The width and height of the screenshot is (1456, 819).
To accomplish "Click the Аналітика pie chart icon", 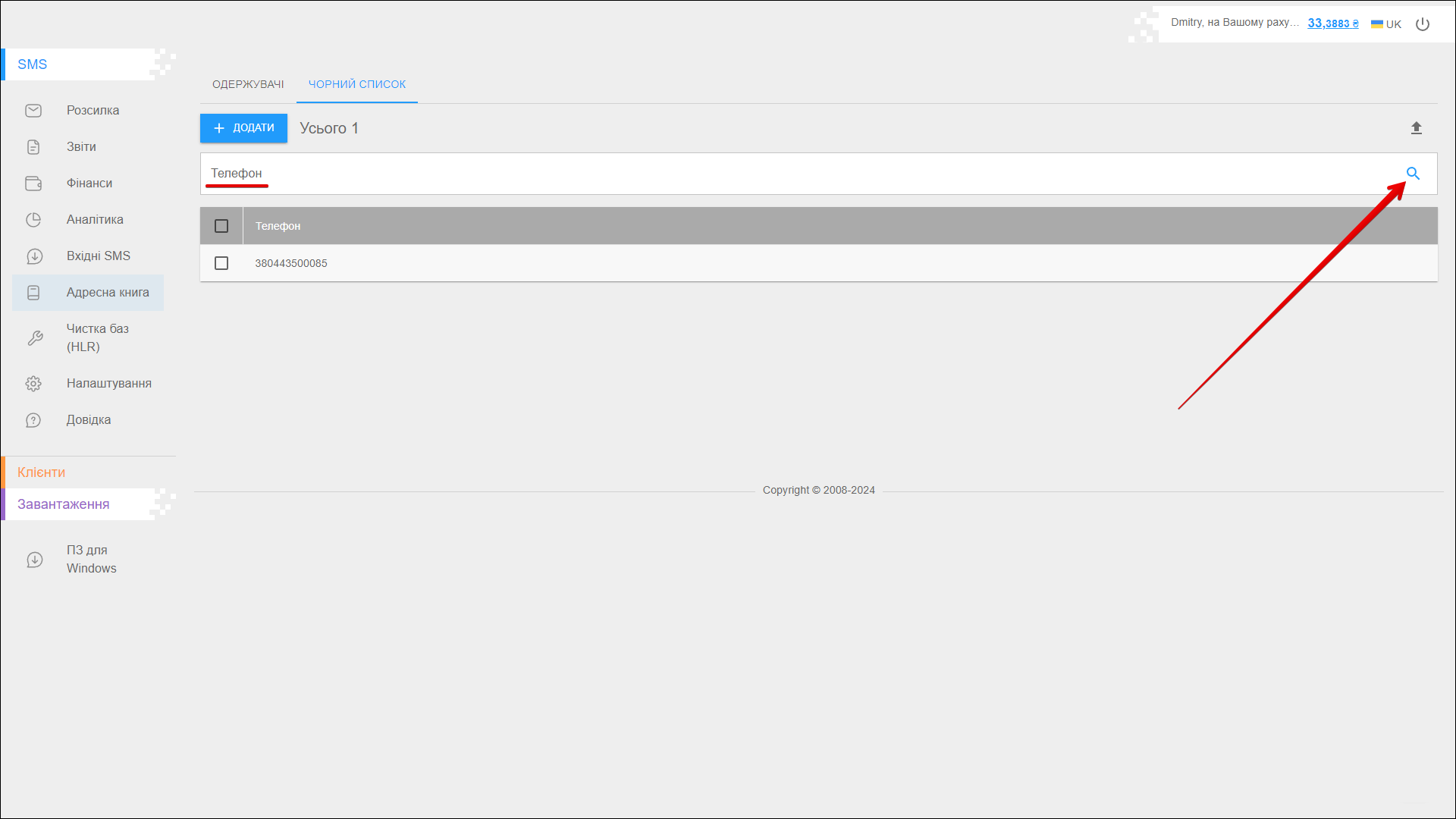I will pyautogui.click(x=33, y=220).
